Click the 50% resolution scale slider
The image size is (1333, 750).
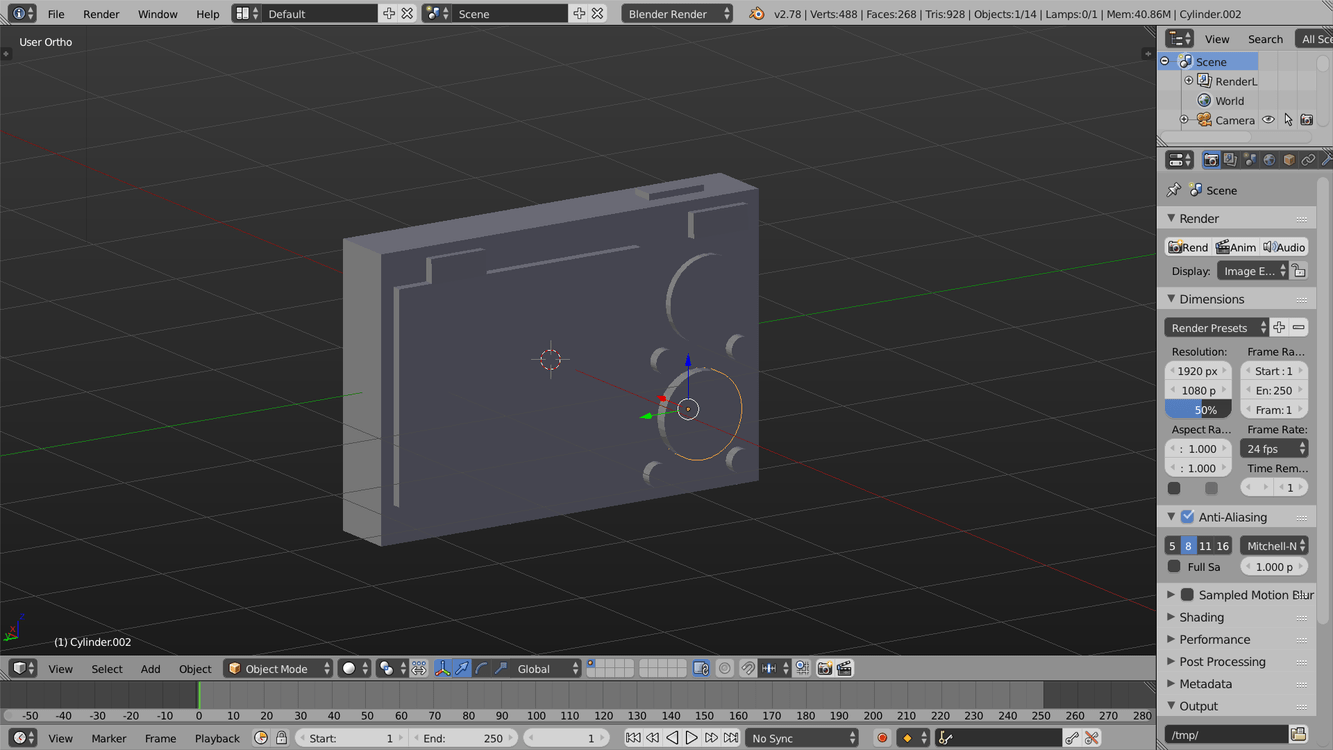point(1198,410)
